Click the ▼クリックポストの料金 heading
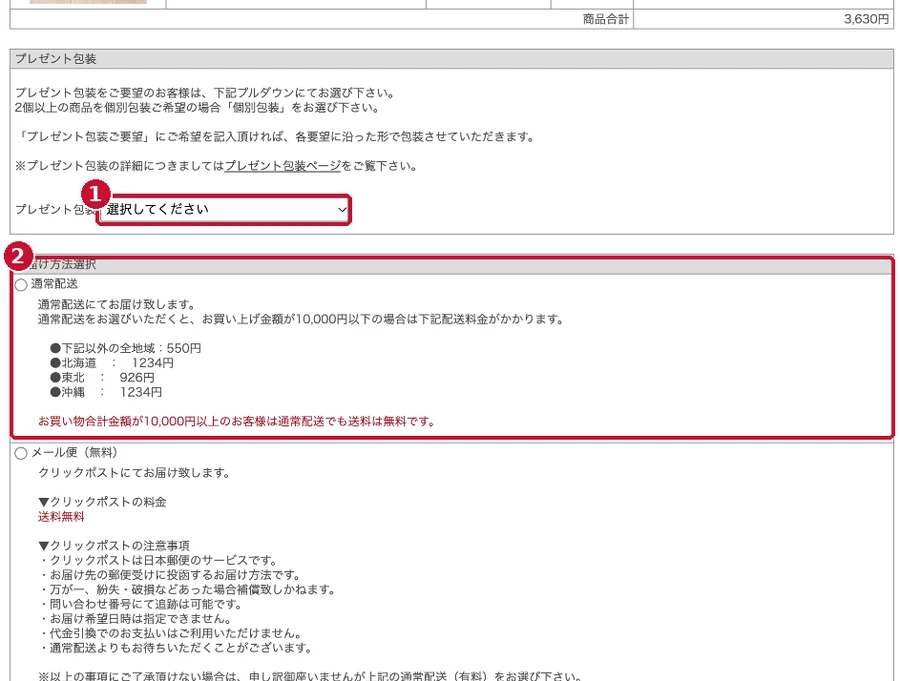This screenshot has width=900, height=681. 102,502
